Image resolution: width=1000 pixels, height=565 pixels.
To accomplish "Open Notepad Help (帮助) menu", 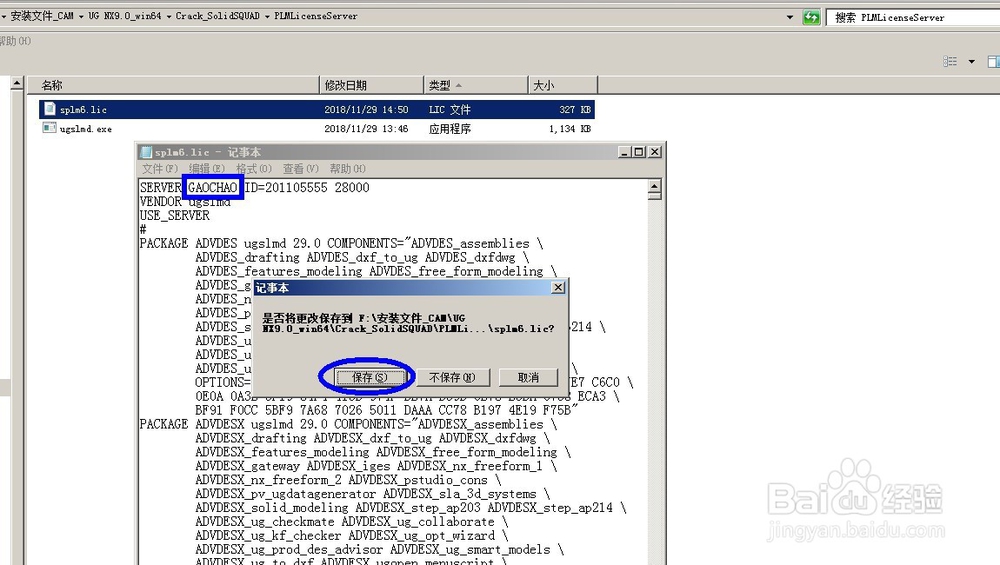I will 348,168.
